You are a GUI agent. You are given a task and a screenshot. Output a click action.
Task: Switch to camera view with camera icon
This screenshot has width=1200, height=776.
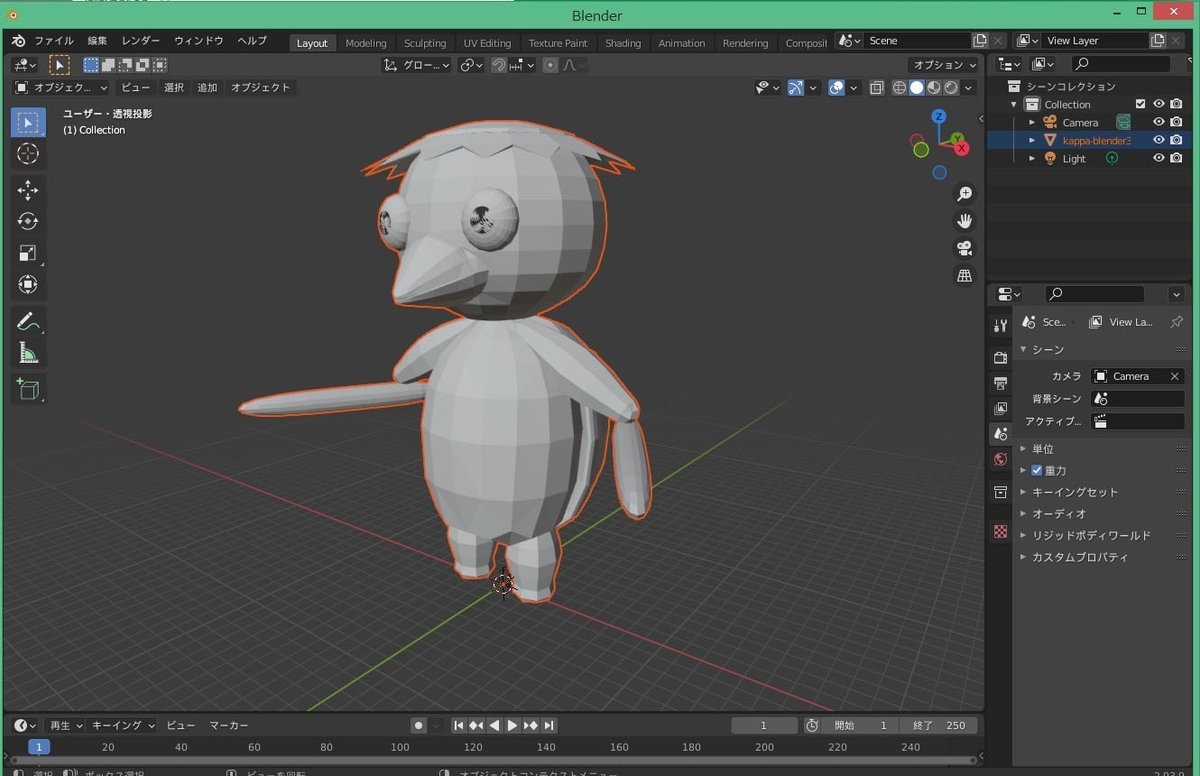(x=965, y=248)
